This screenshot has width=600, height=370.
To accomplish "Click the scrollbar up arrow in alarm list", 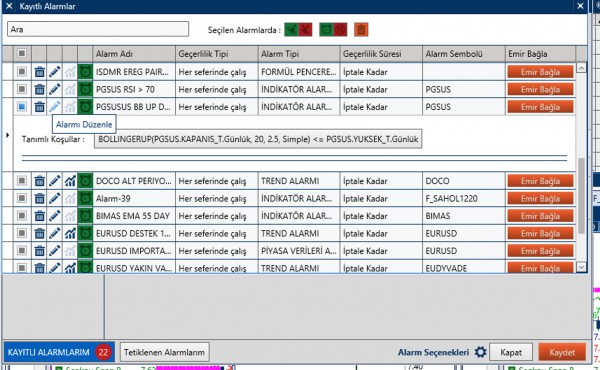I will 581,68.
